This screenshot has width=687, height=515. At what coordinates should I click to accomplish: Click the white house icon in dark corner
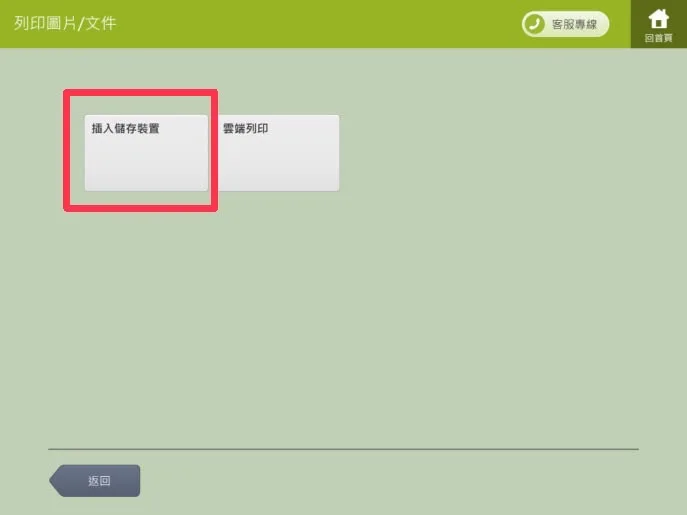(x=659, y=19)
